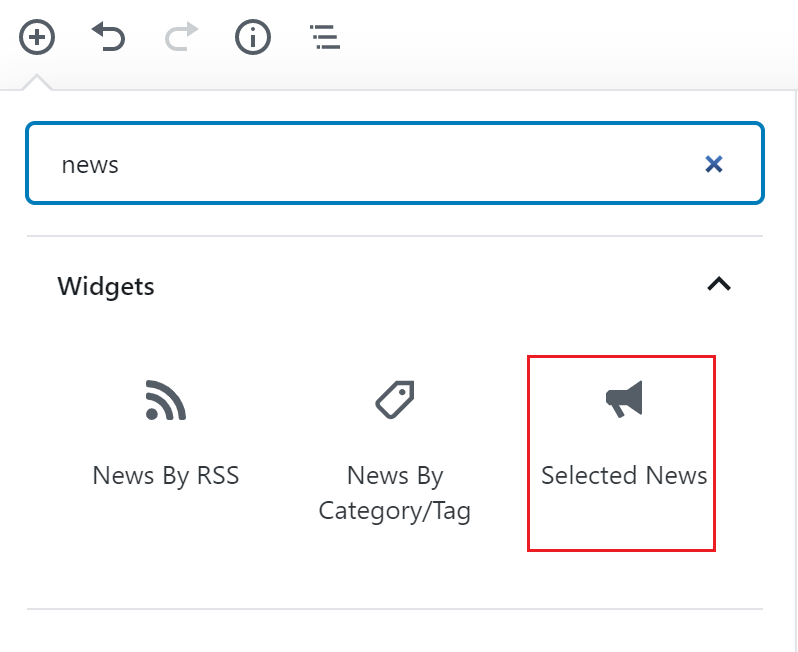
Task: Click the Add block plus icon
Action: tap(37, 37)
